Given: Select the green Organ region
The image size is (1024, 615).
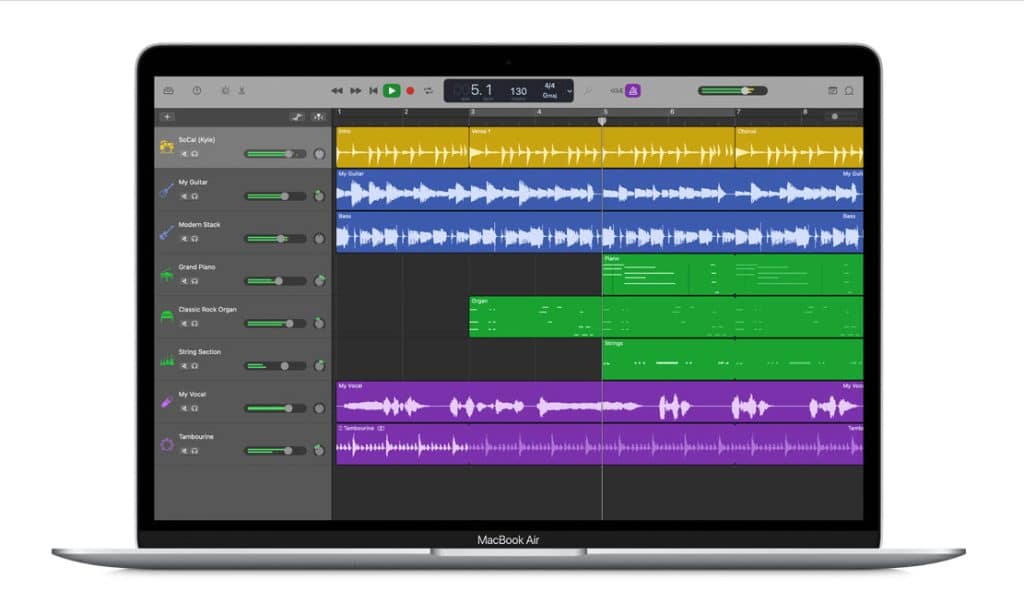Looking at the screenshot, I should pyautogui.click(x=666, y=317).
